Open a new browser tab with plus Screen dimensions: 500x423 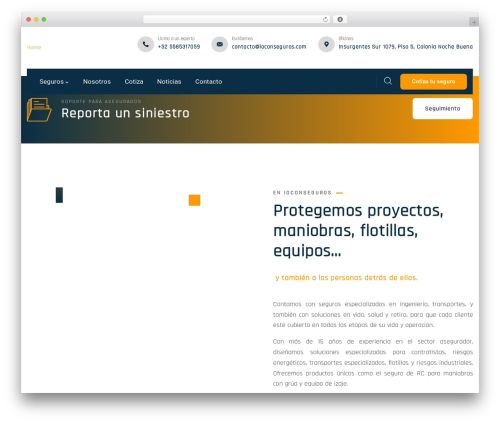(474, 22)
